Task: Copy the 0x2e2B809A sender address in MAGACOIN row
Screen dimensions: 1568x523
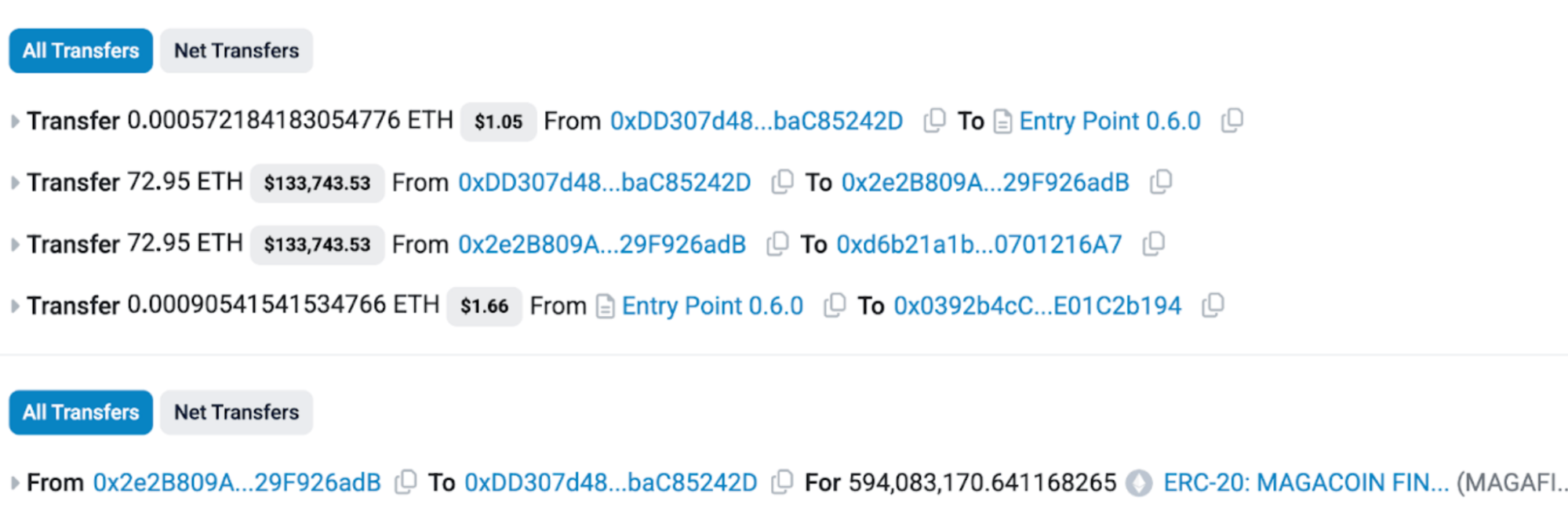Action: point(406,482)
